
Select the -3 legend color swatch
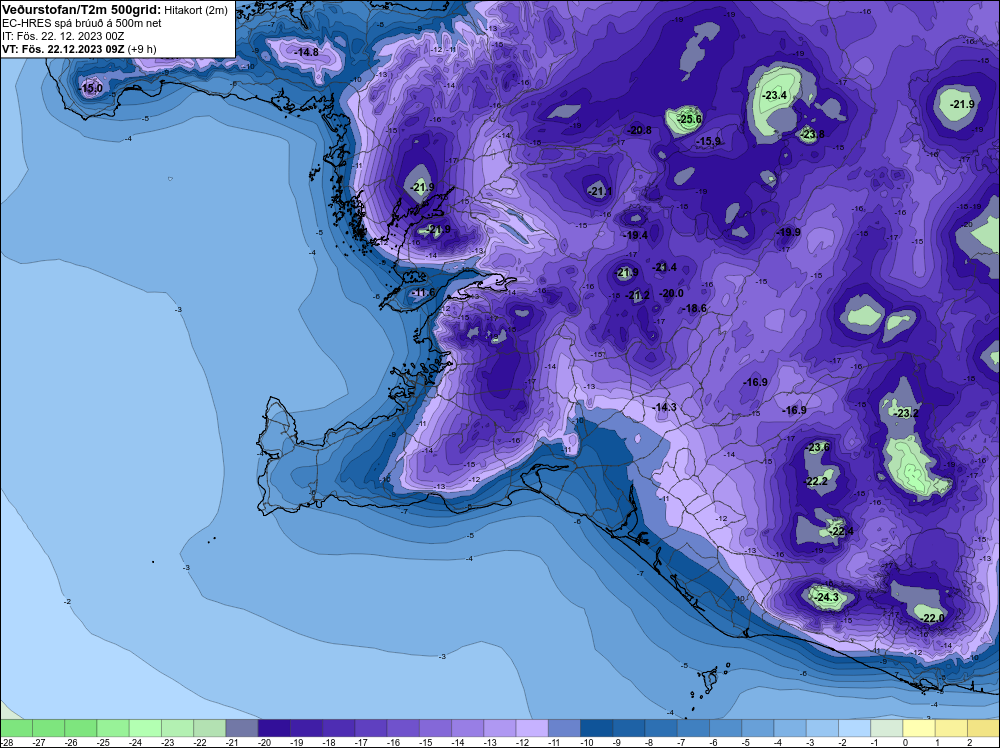point(822,728)
